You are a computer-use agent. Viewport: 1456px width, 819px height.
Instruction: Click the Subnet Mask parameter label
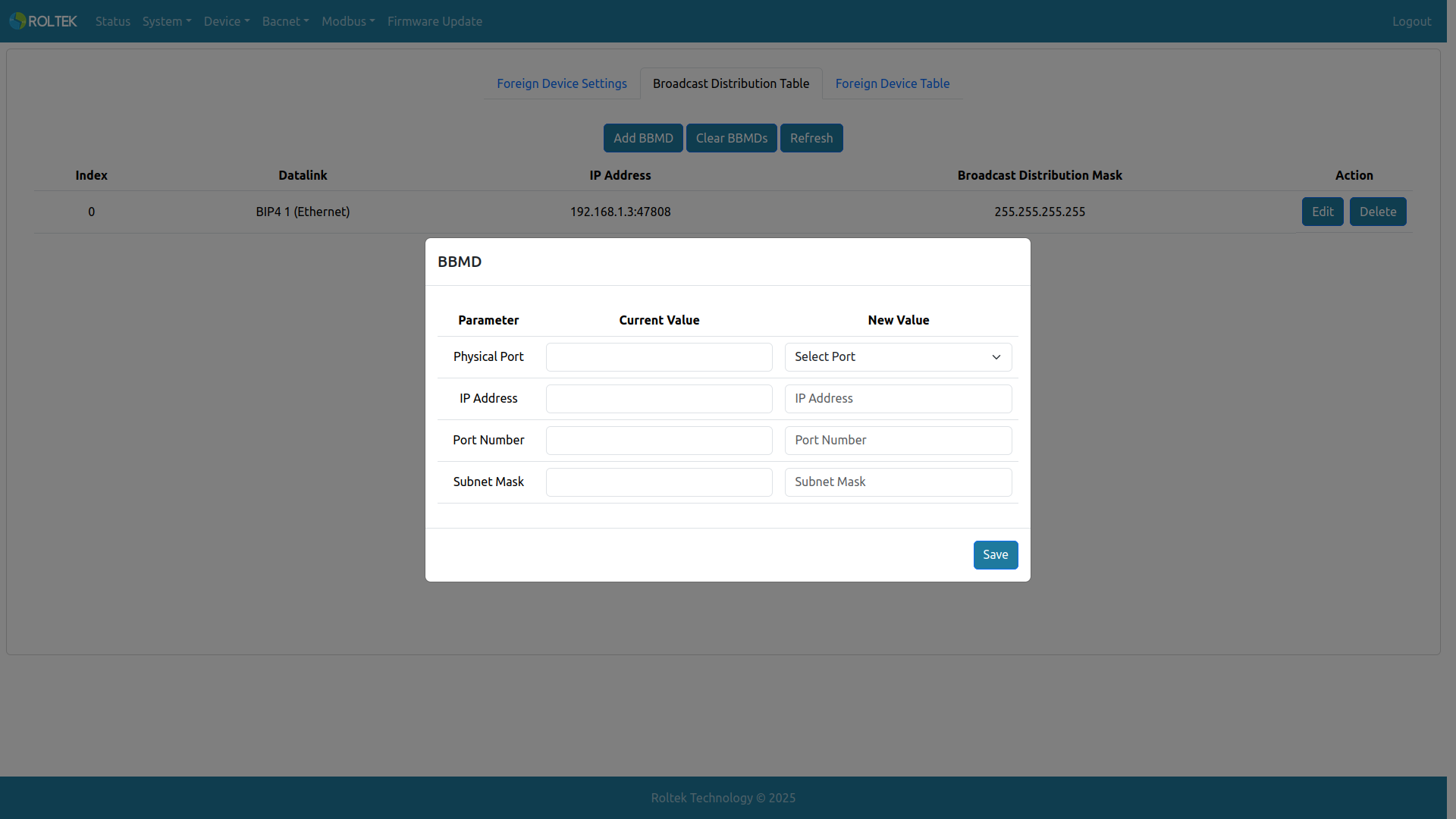(x=488, y=482)
